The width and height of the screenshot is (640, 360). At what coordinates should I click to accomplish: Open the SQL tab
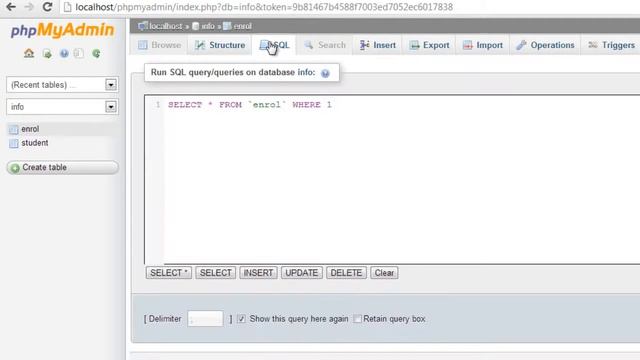(274, 45)
